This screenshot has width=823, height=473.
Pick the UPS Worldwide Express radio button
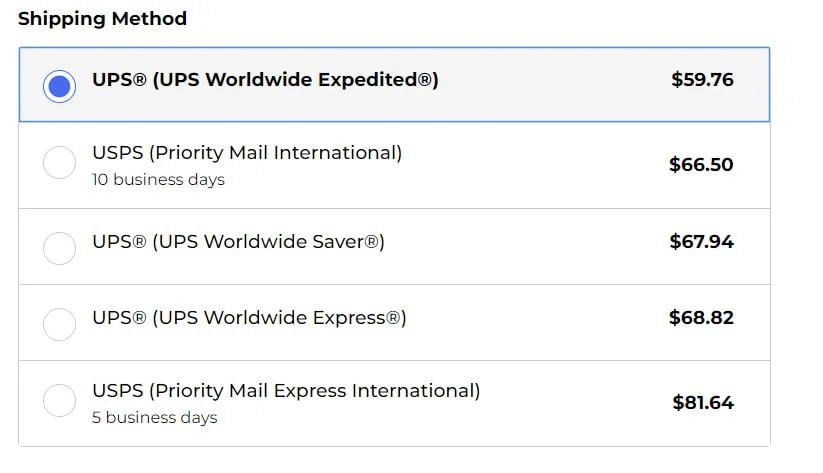60,324
